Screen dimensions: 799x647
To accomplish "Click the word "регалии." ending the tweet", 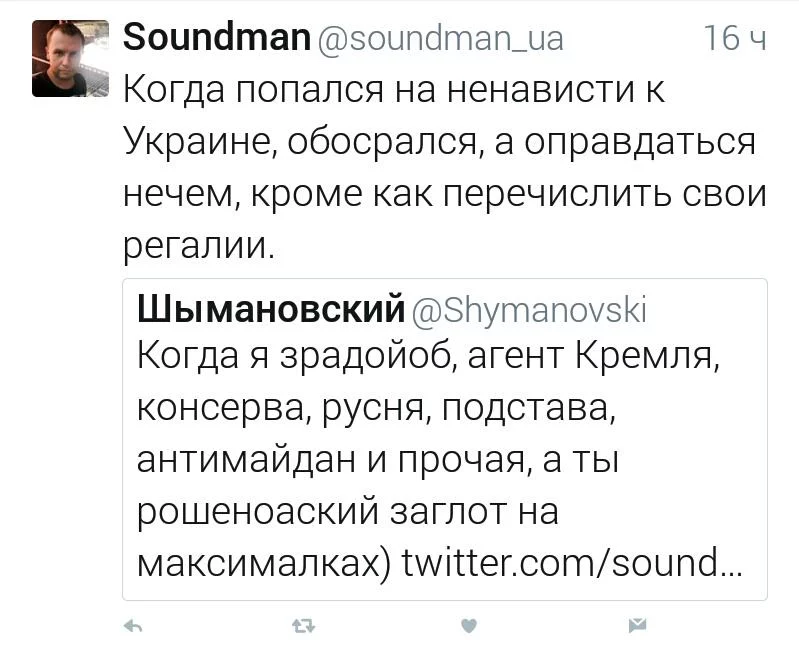I will (198, 246).
